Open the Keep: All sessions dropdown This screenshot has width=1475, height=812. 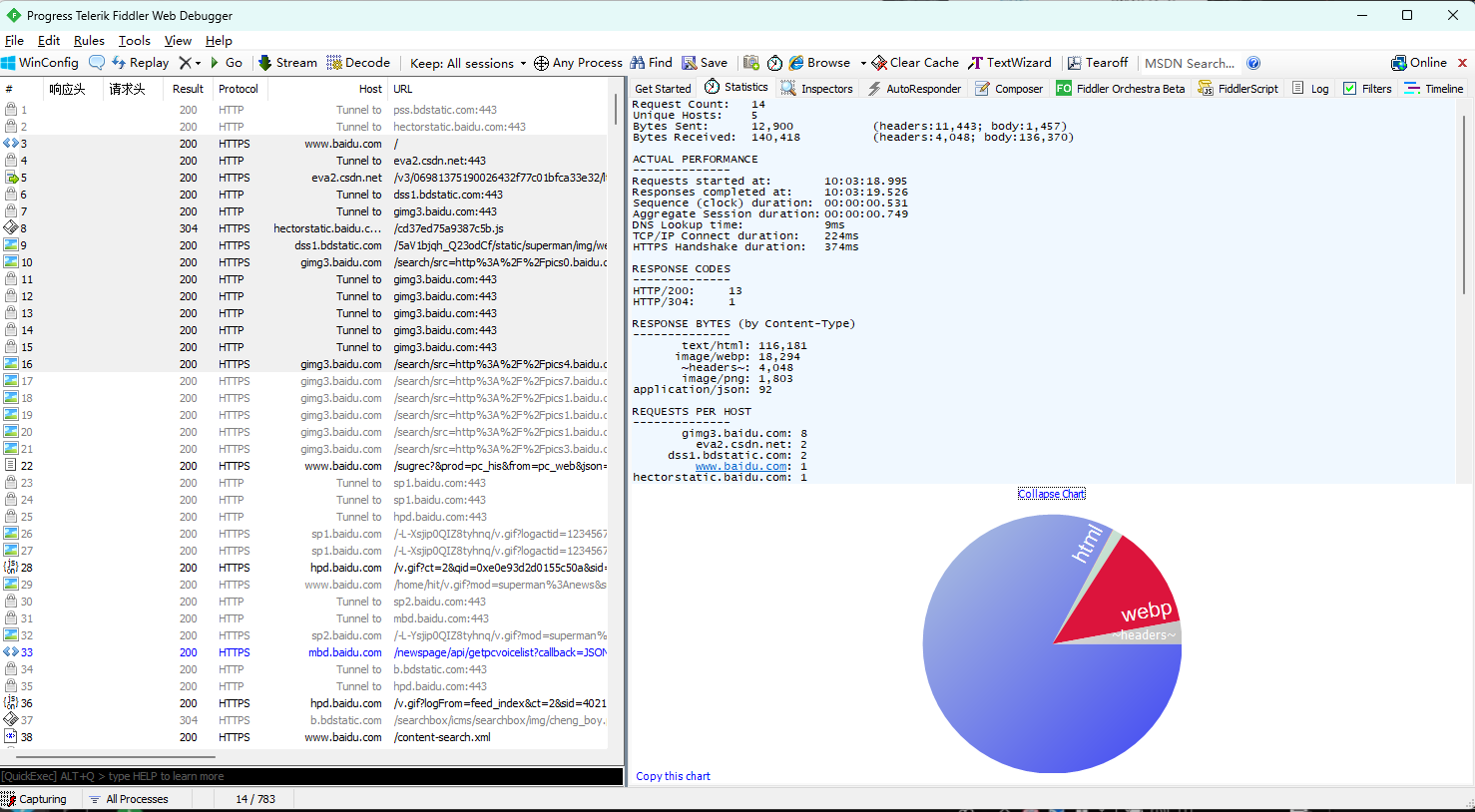click(x=468, y=63)
